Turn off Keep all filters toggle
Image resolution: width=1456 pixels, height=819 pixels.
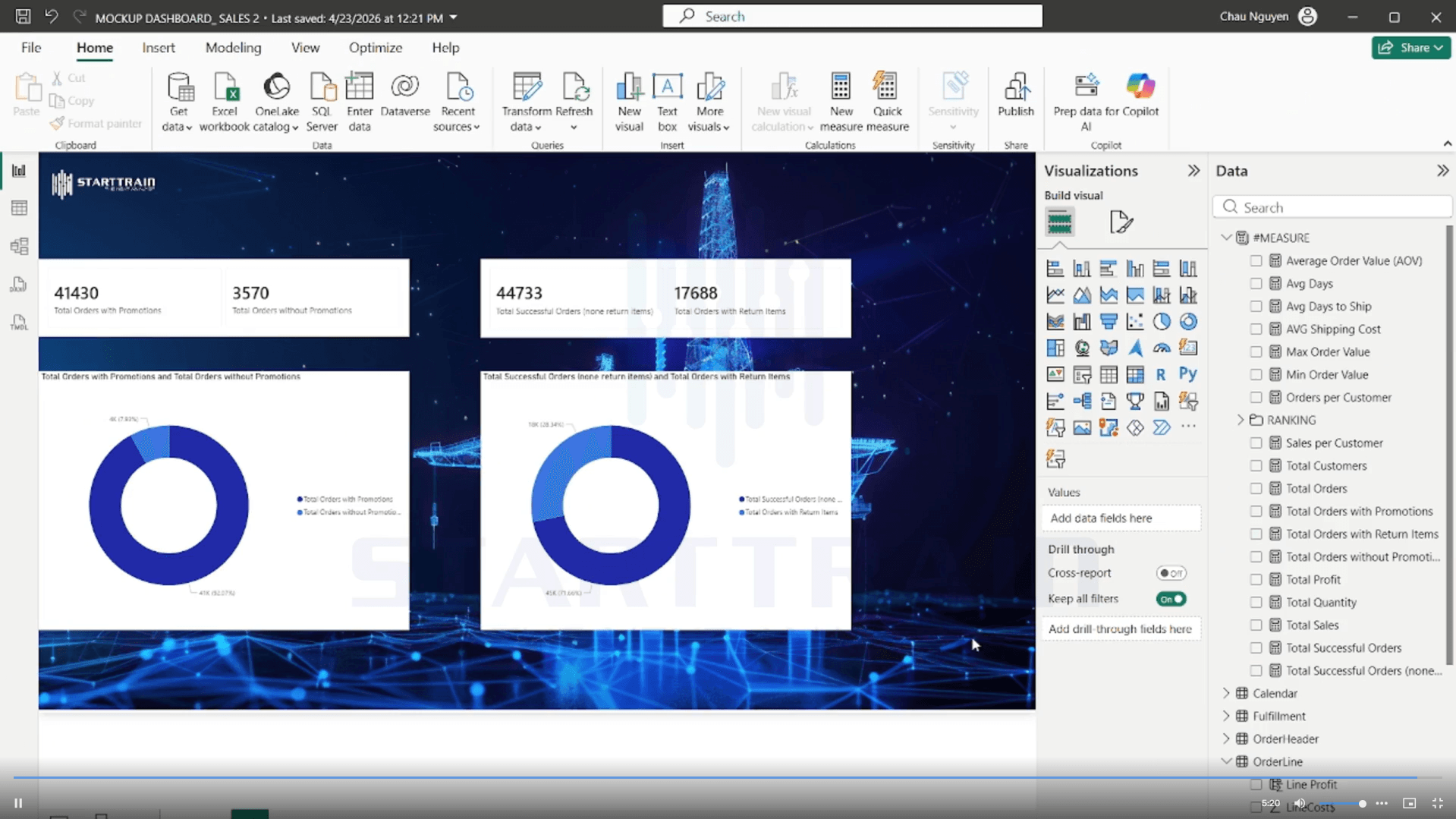(1171, 599)
